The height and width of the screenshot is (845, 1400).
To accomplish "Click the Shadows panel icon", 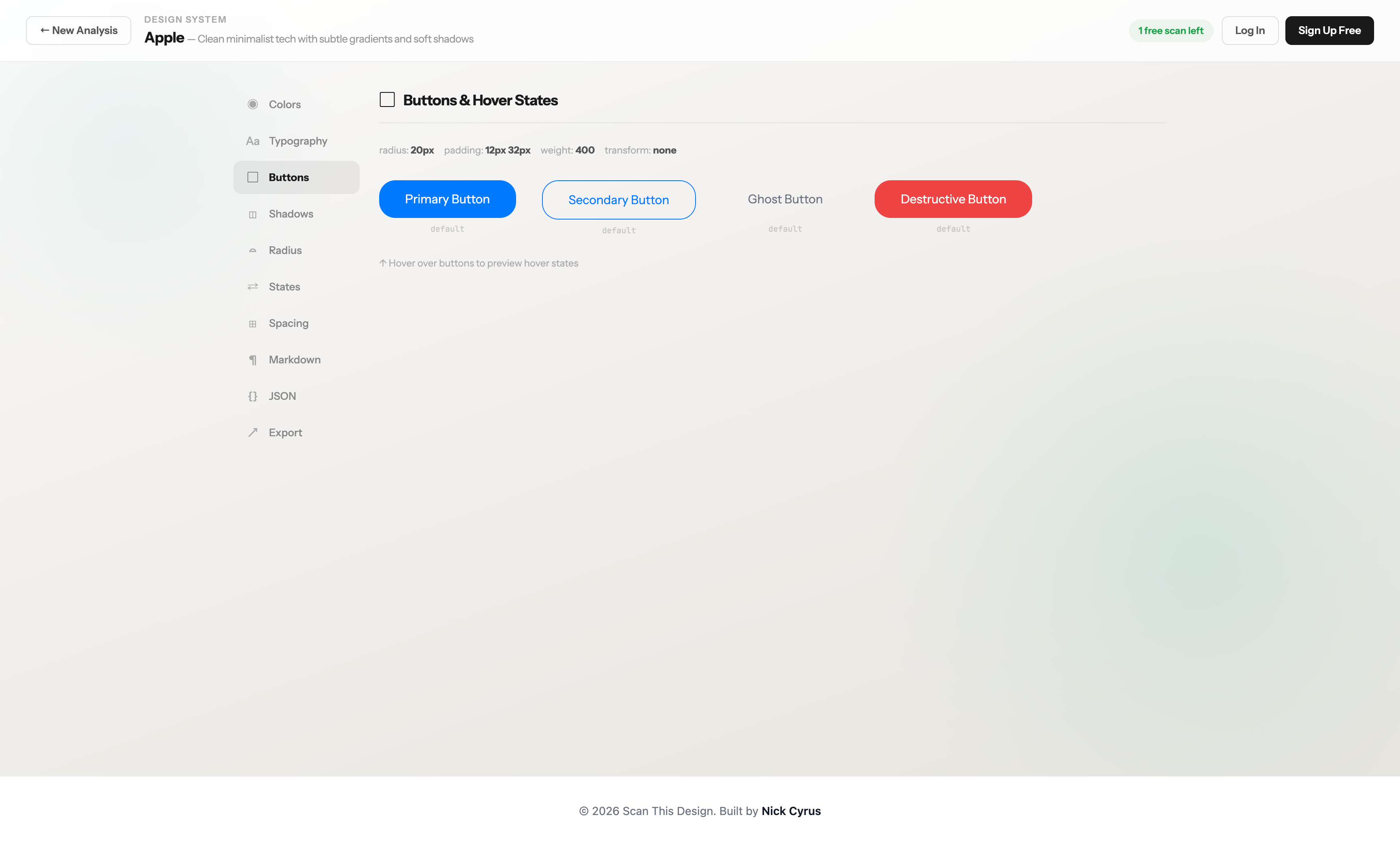I will pos(253,214).
